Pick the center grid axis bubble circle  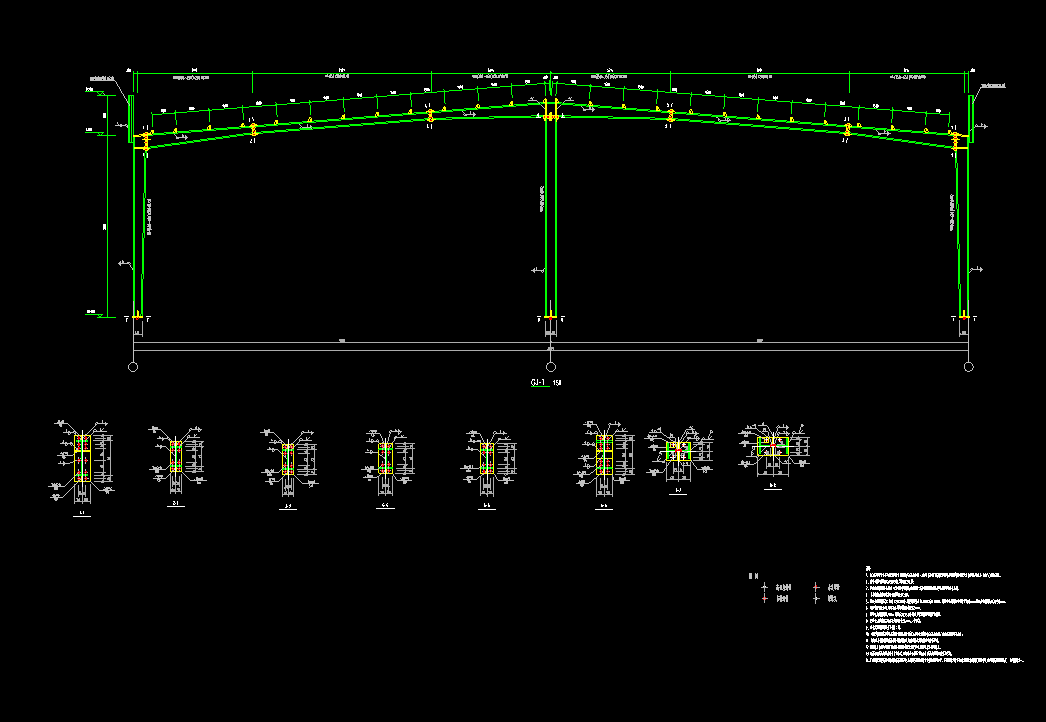[551, 367]
